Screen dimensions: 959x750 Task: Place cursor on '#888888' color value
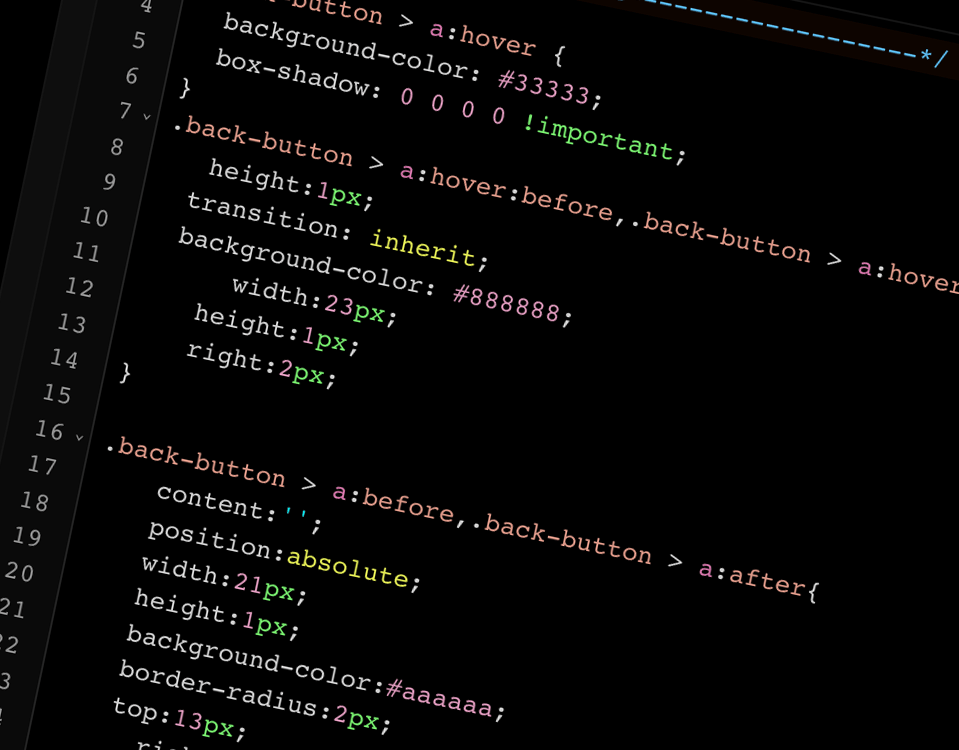coord(506,304)
